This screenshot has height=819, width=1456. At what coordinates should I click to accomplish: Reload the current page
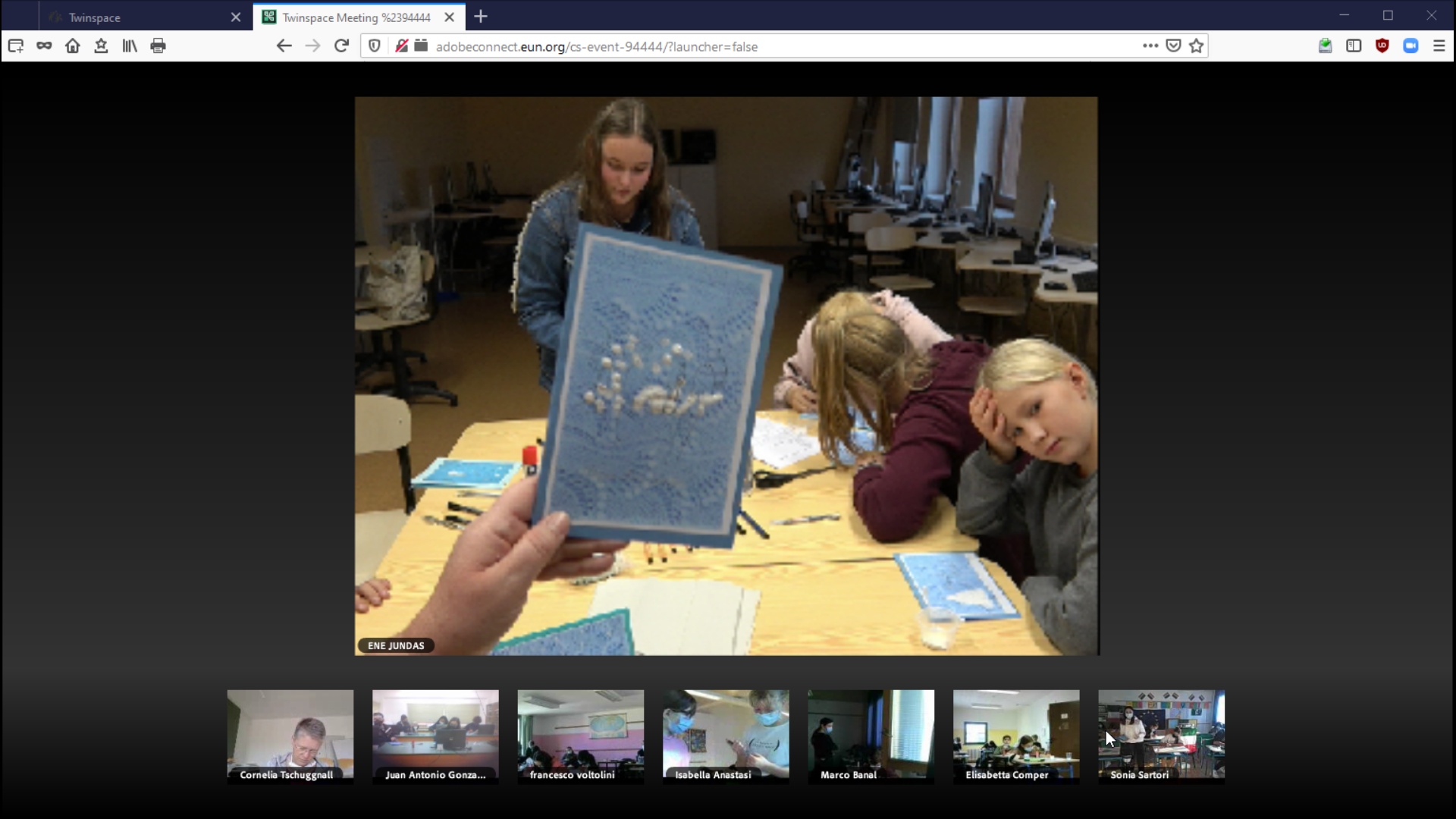(341, 46)
